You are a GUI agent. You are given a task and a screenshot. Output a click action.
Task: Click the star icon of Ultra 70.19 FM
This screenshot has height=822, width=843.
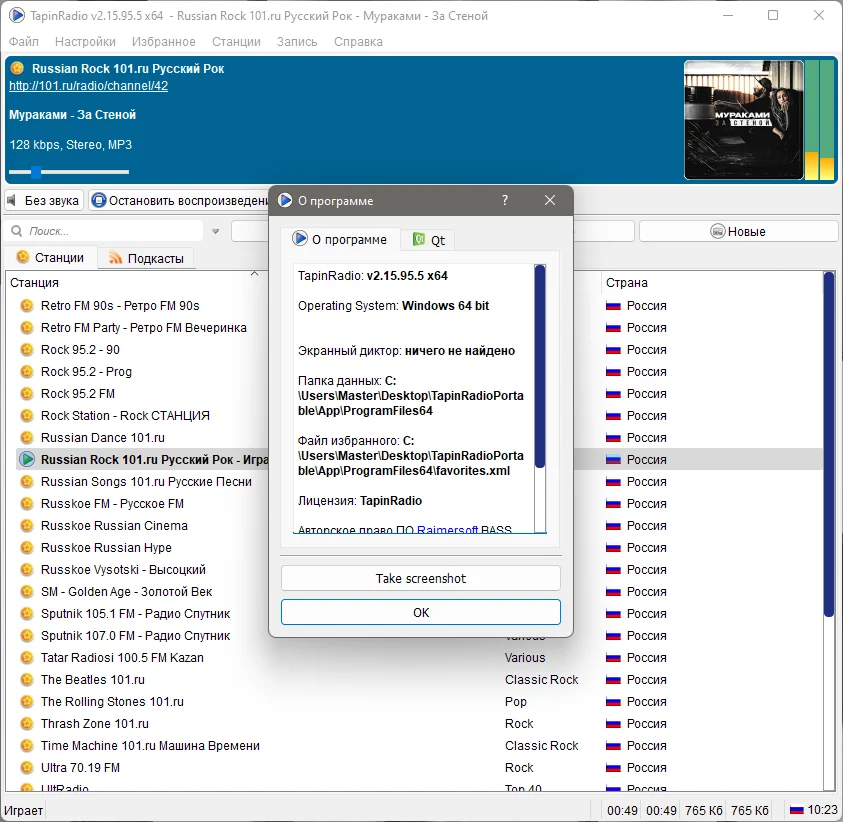pyautogui.click(x=26, y=768)
